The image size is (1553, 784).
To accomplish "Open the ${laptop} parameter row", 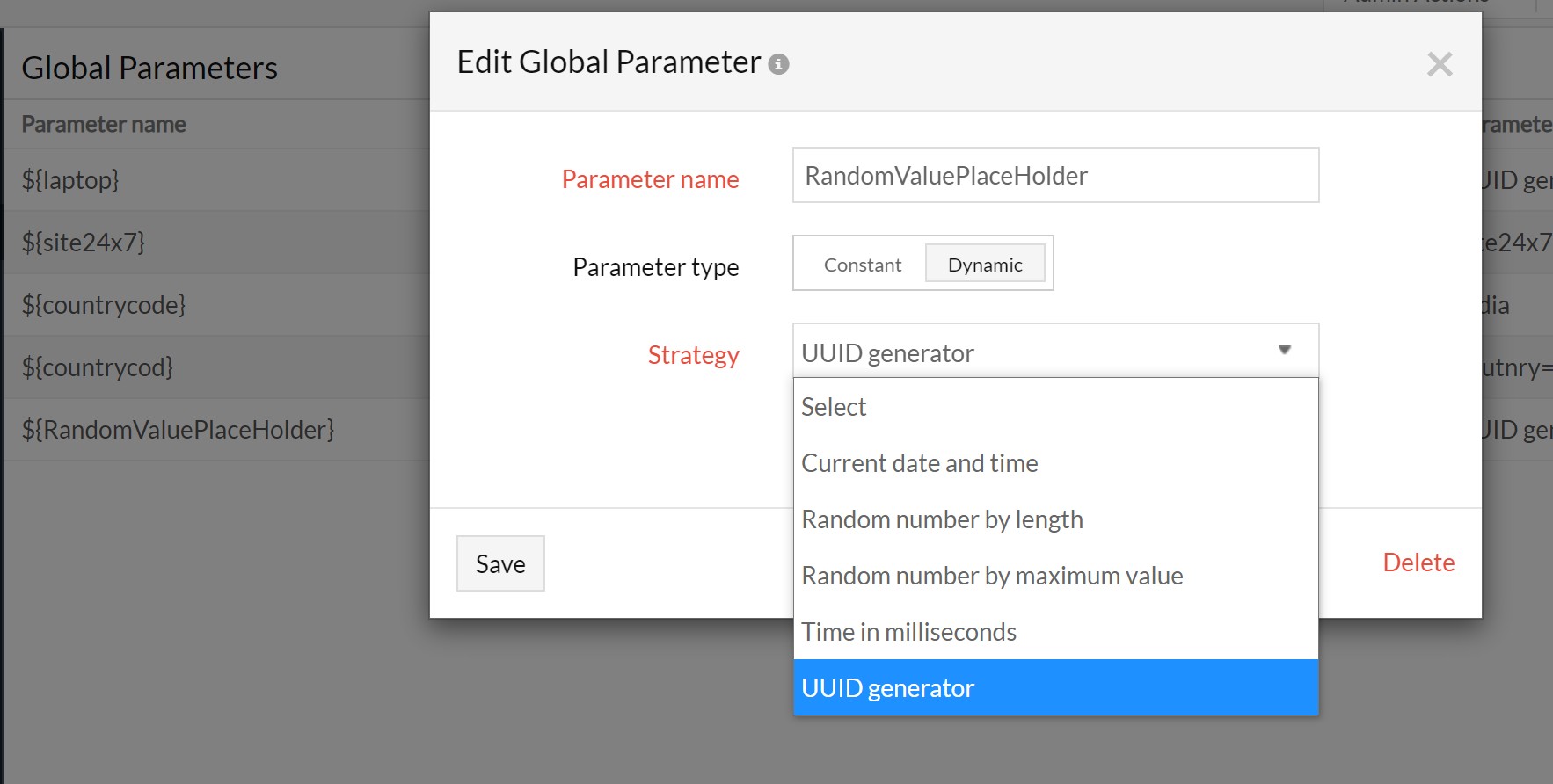I will point(70,180).
